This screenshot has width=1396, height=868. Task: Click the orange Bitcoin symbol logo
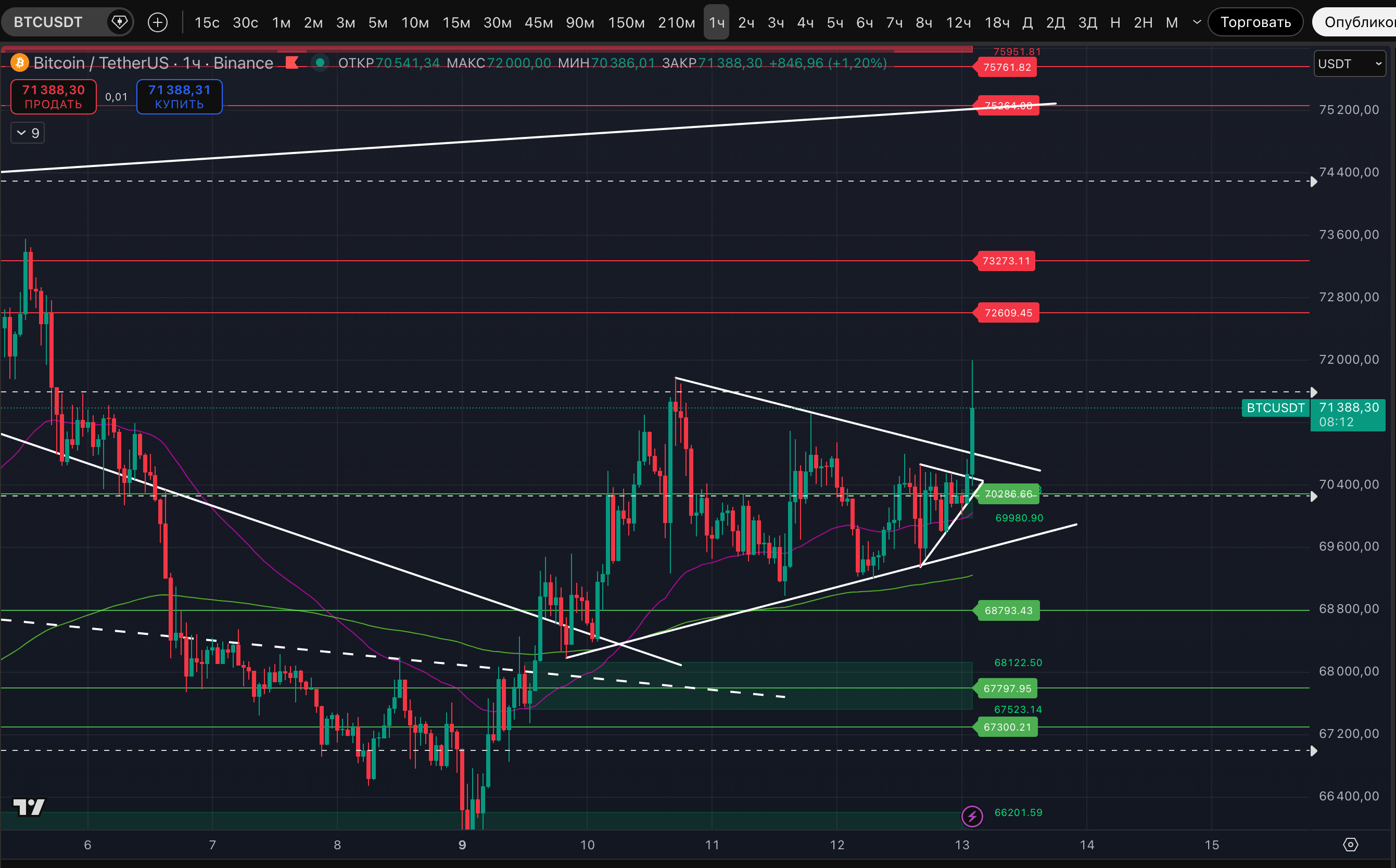[x=20, y=62]
